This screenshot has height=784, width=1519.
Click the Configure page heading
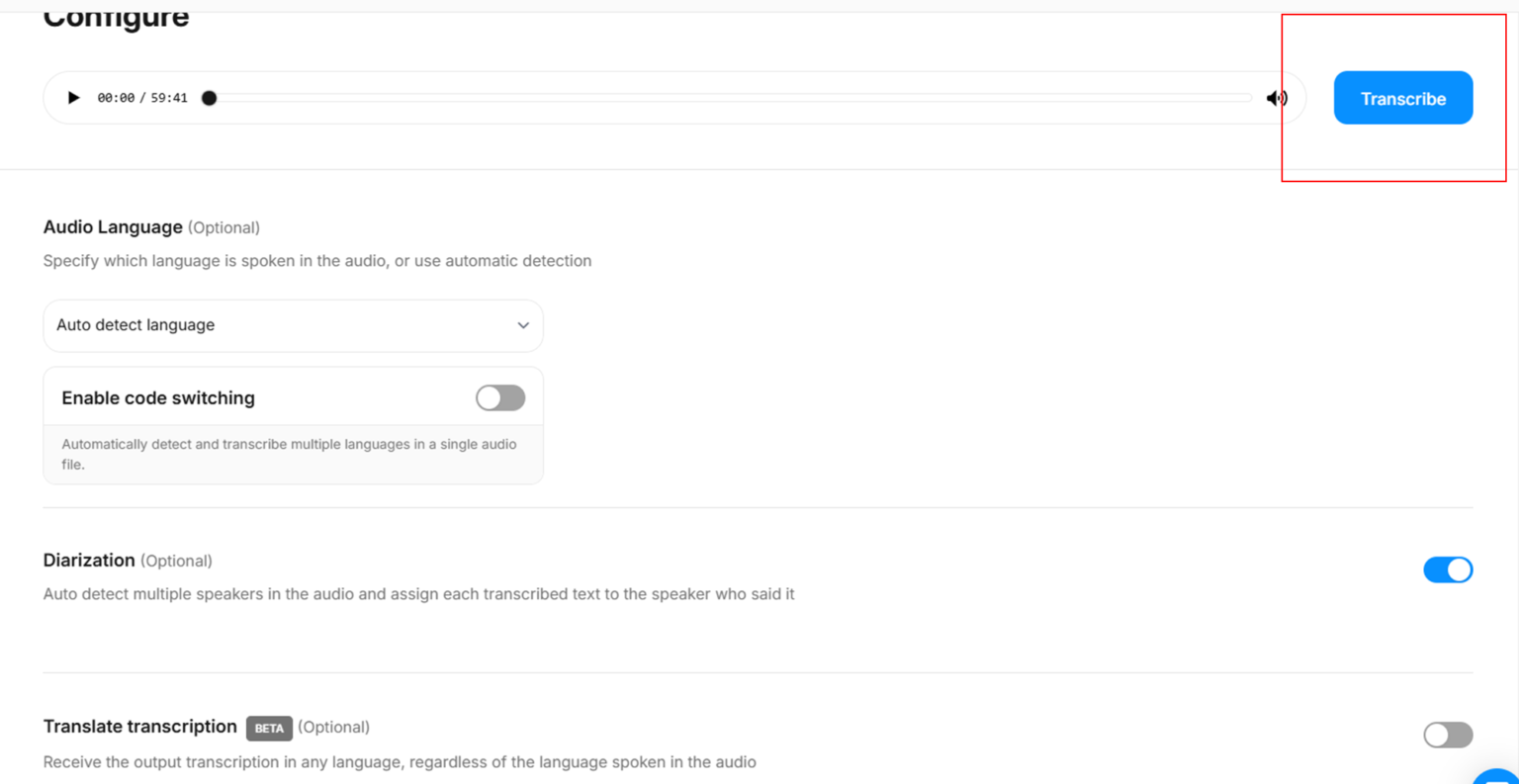click(116, 17)
